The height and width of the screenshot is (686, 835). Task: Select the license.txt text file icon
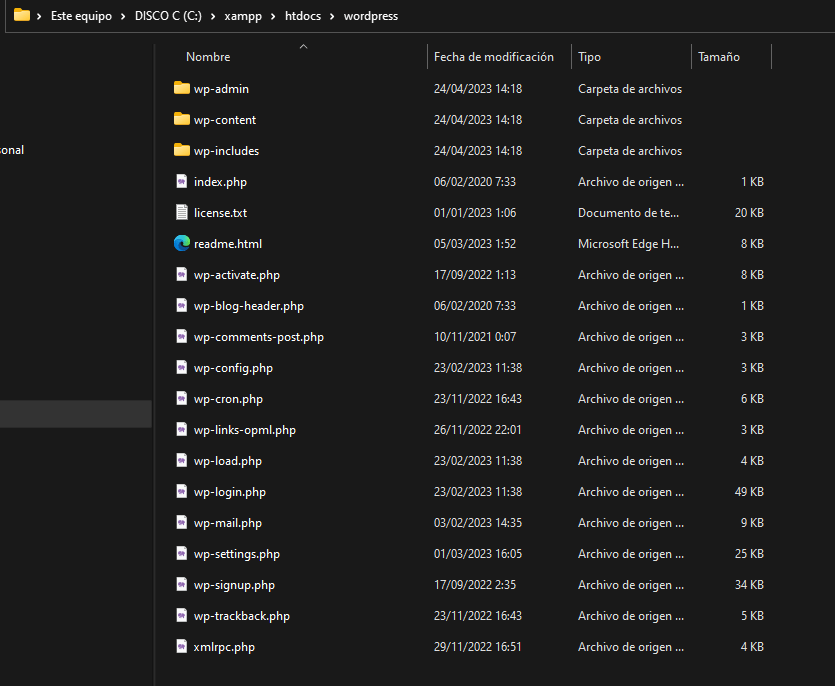pyautogui.click(x=181, y=212)
